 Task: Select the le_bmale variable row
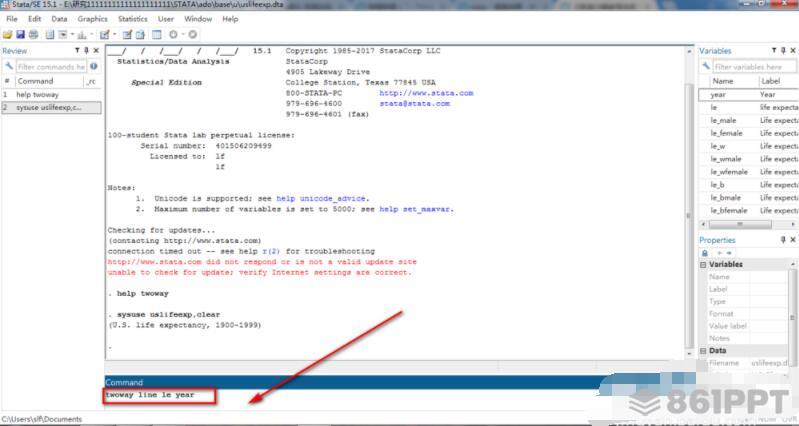[x=749, y=198]
